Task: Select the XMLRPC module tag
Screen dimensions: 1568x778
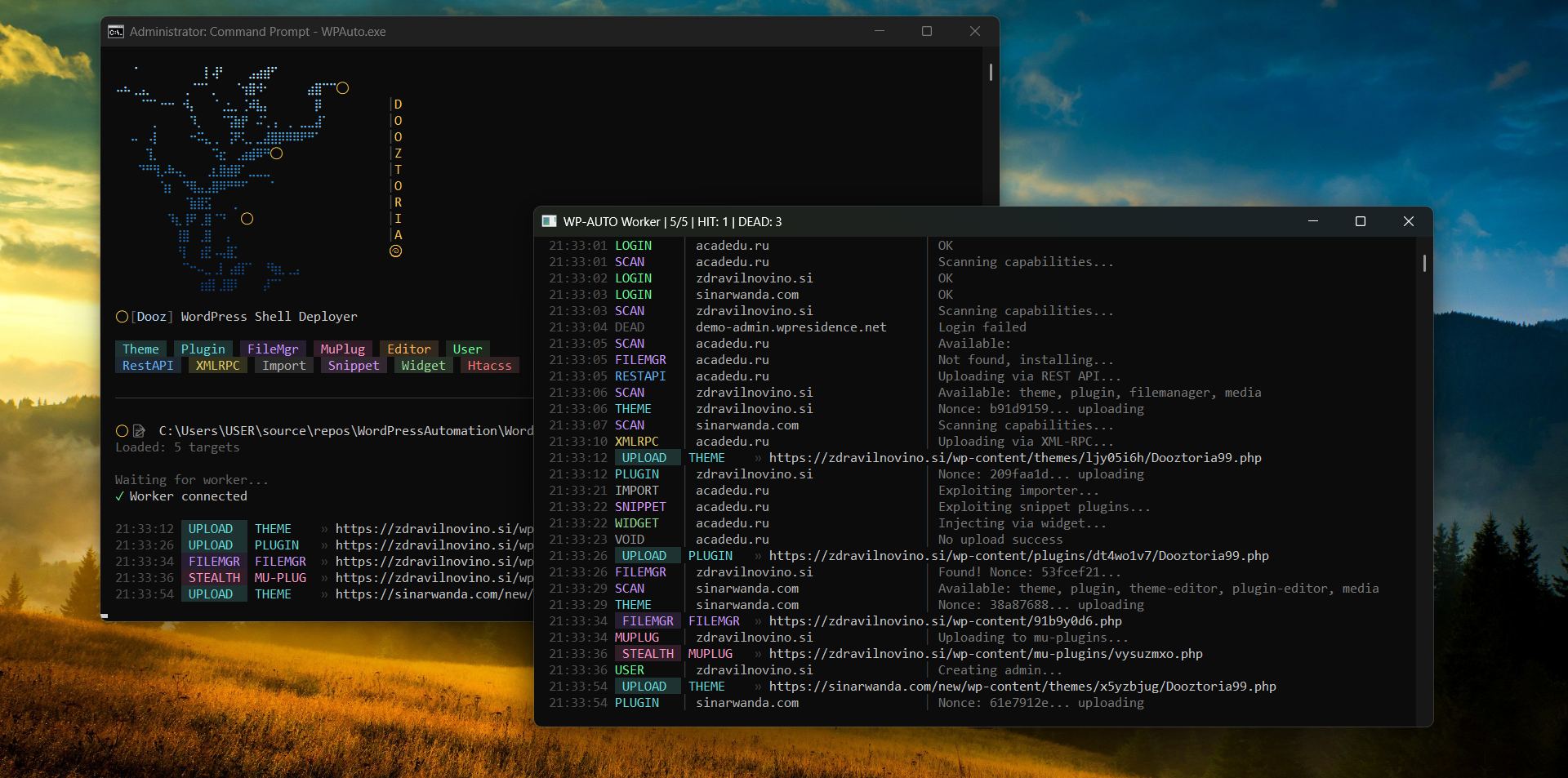Action: (216, 366)
